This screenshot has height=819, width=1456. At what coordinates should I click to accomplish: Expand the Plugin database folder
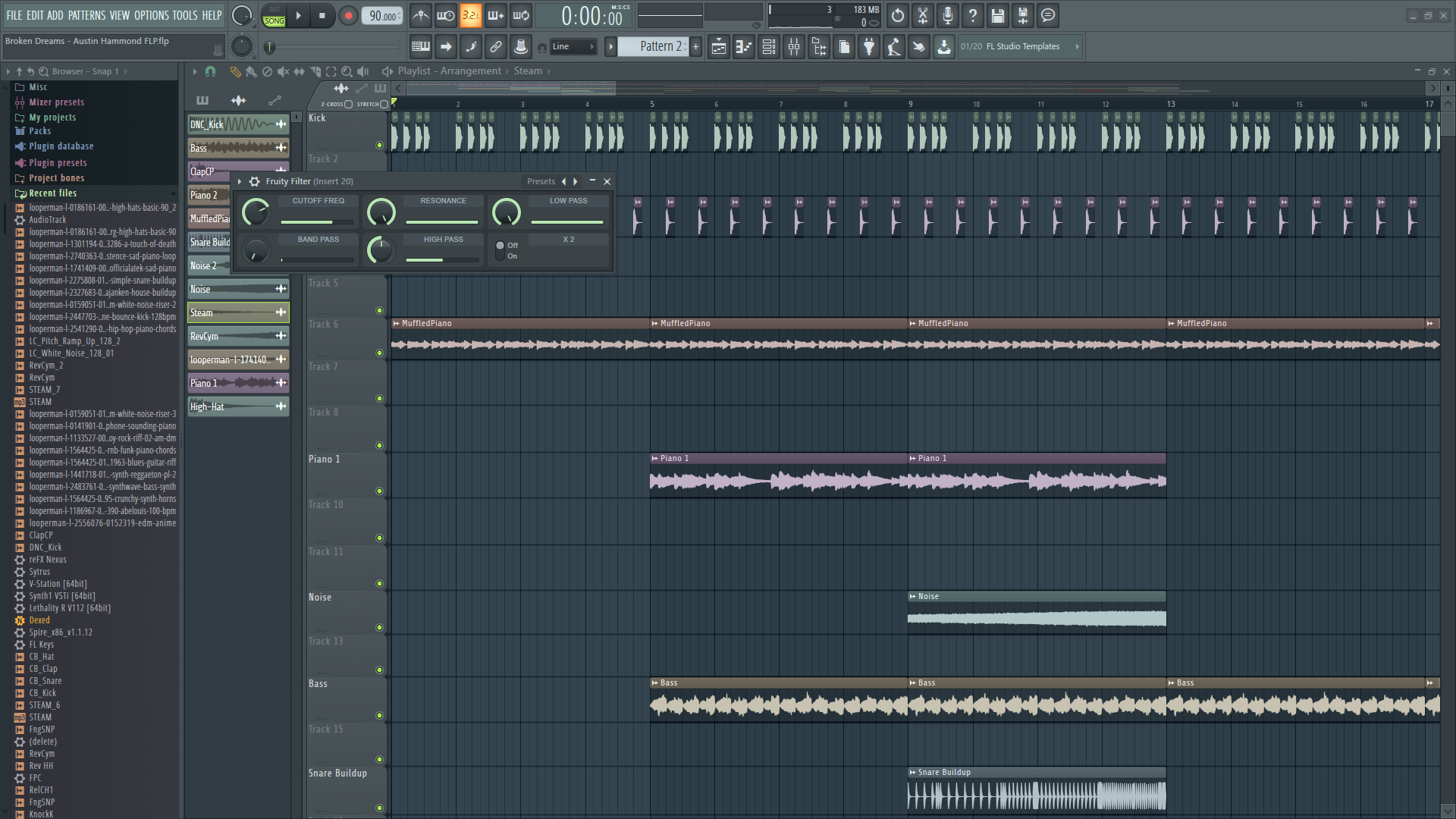coord(61,146)
